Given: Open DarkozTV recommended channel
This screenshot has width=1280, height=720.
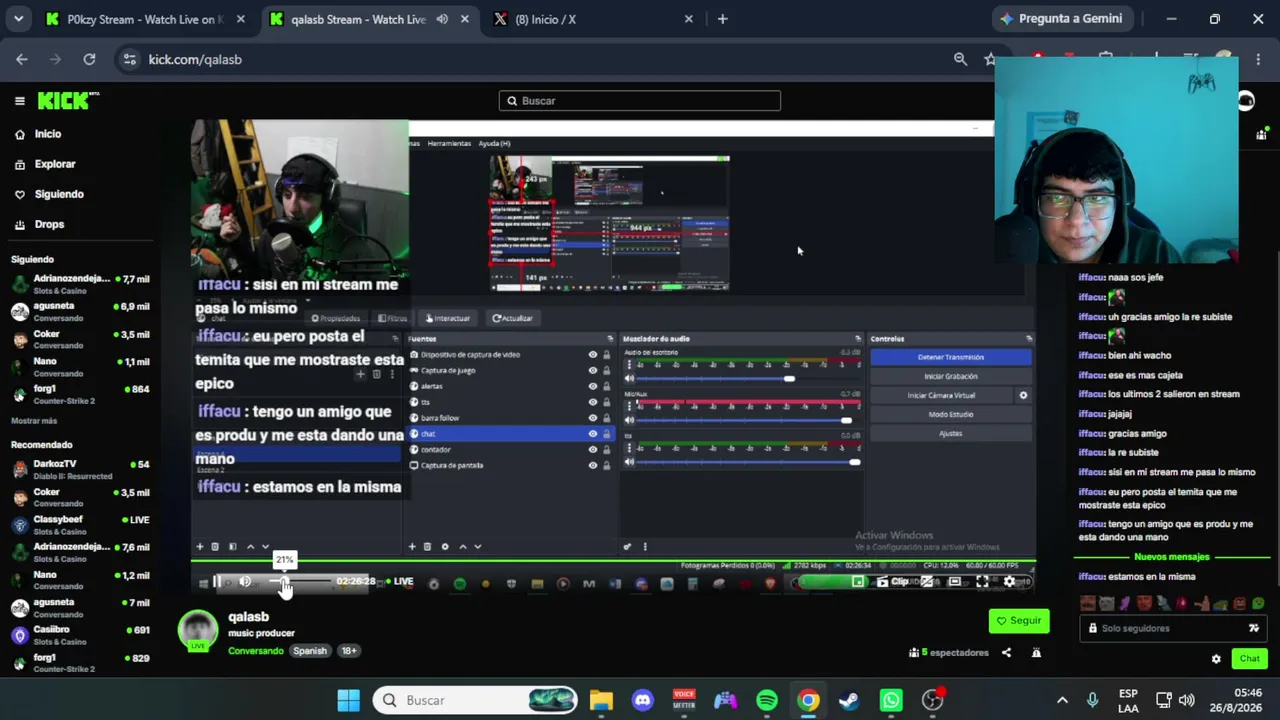Looking at the screenshot, I should 81,469.
